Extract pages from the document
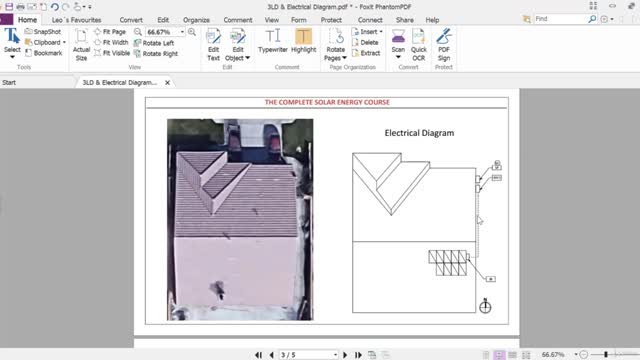This screenshot has height=360, width=640. coord(366,53)
